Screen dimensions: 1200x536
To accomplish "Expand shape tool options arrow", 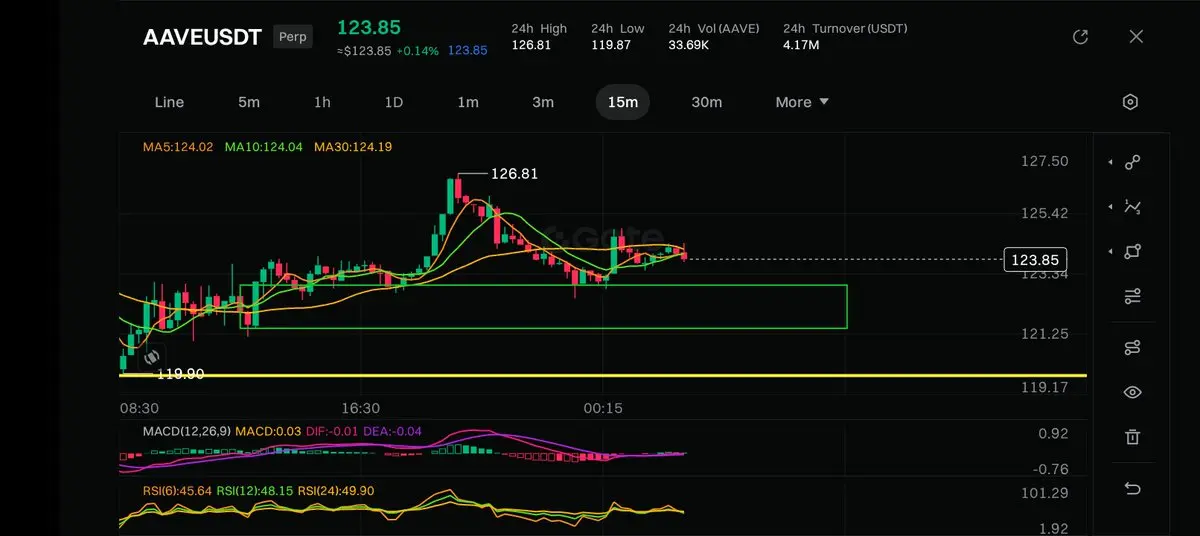I will (1110, 252).
